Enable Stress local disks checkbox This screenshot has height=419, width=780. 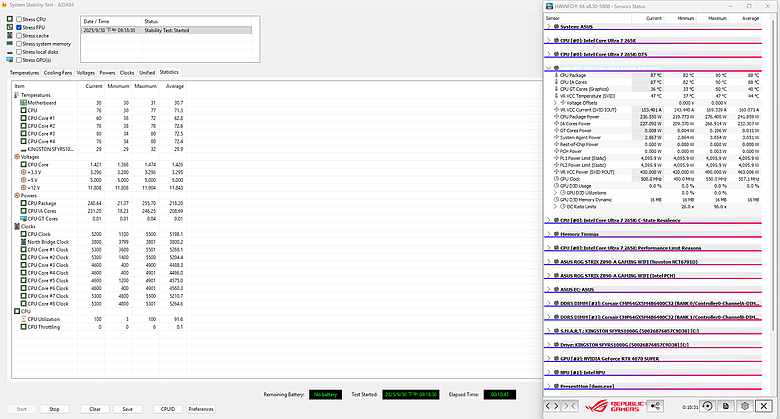click(x=19, y=52)
